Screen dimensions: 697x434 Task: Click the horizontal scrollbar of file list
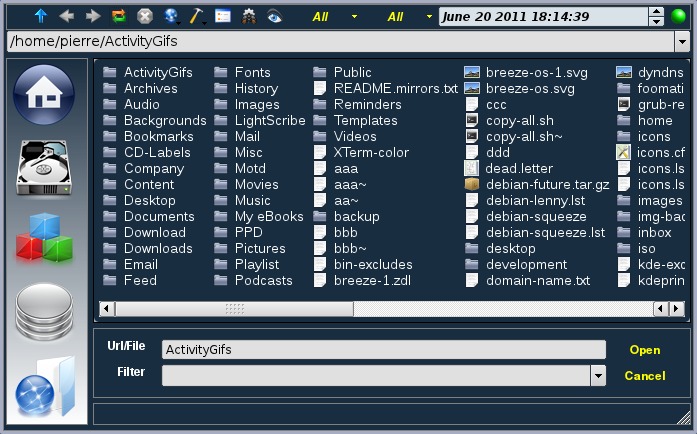[390, 309]
